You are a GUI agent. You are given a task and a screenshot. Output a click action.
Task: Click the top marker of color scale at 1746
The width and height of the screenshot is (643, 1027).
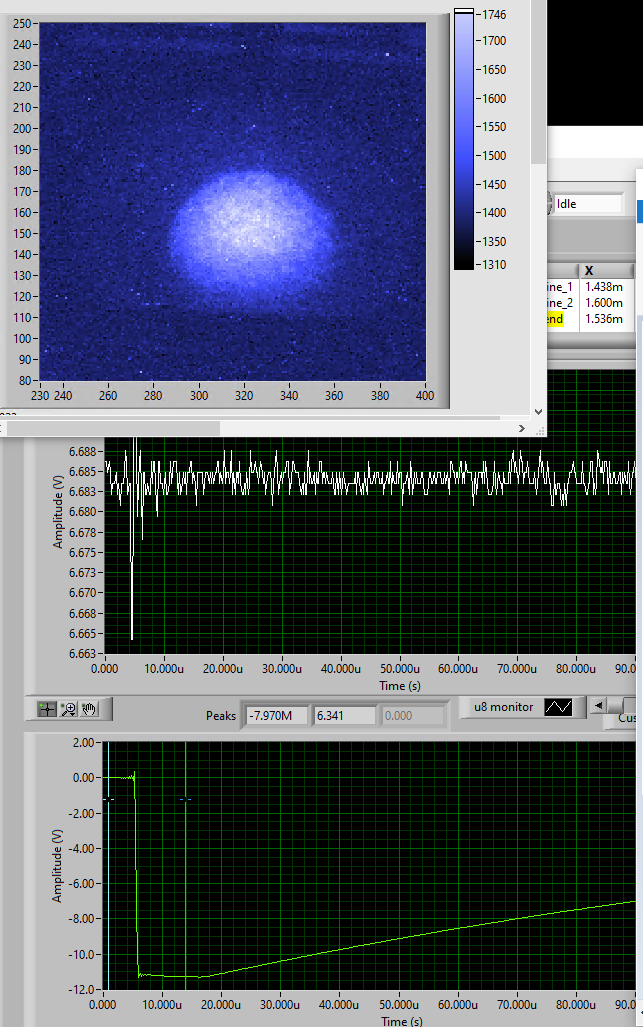click(x=464, y=12)
